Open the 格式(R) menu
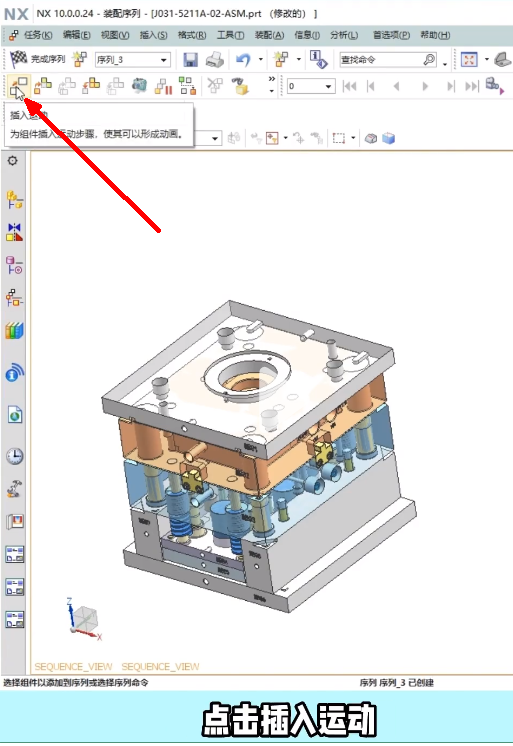 tap(192, 35)
